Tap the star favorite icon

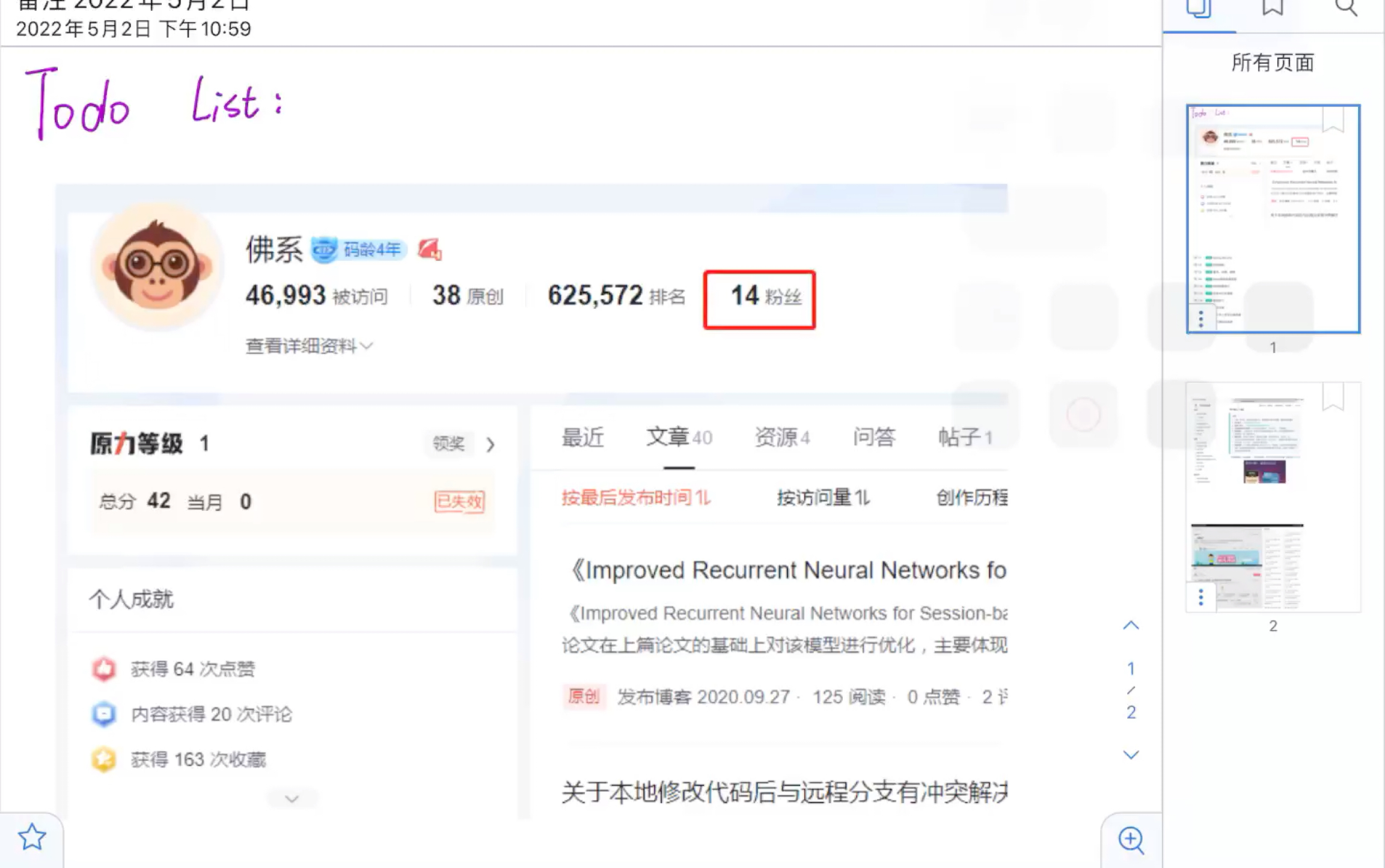pyautogui.click(x=31, y=837)
